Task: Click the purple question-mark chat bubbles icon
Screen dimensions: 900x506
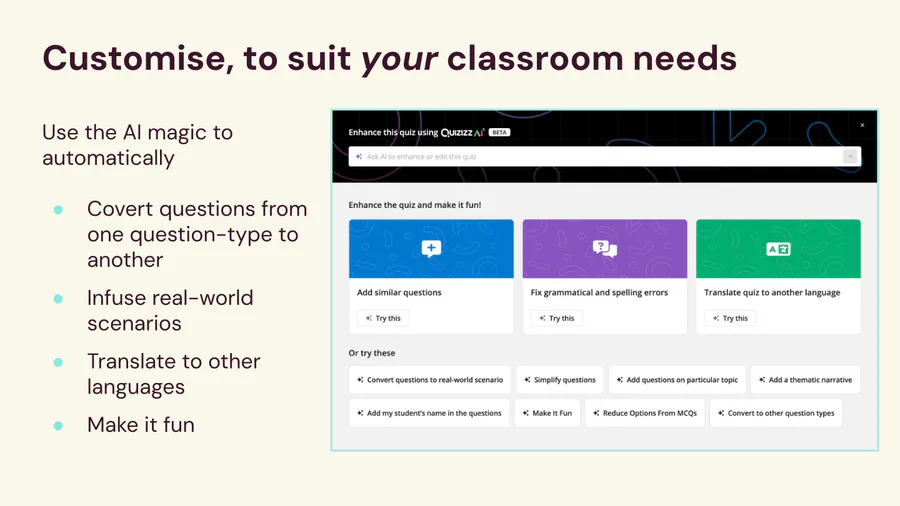Action: coord(604,249)
